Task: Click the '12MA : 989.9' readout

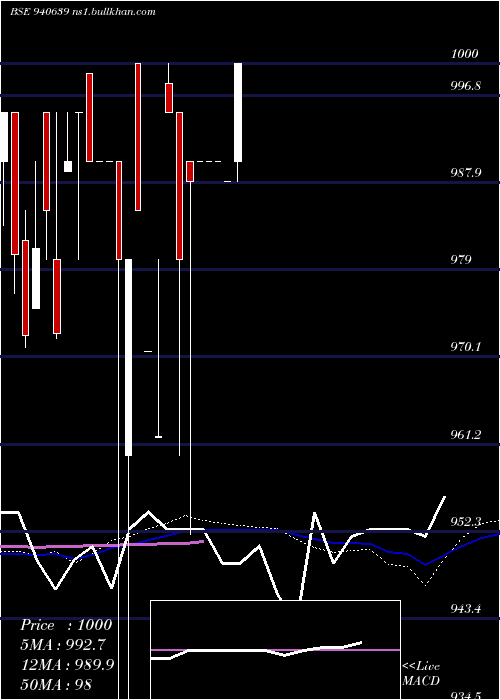Action: click(x=67, y=664)
